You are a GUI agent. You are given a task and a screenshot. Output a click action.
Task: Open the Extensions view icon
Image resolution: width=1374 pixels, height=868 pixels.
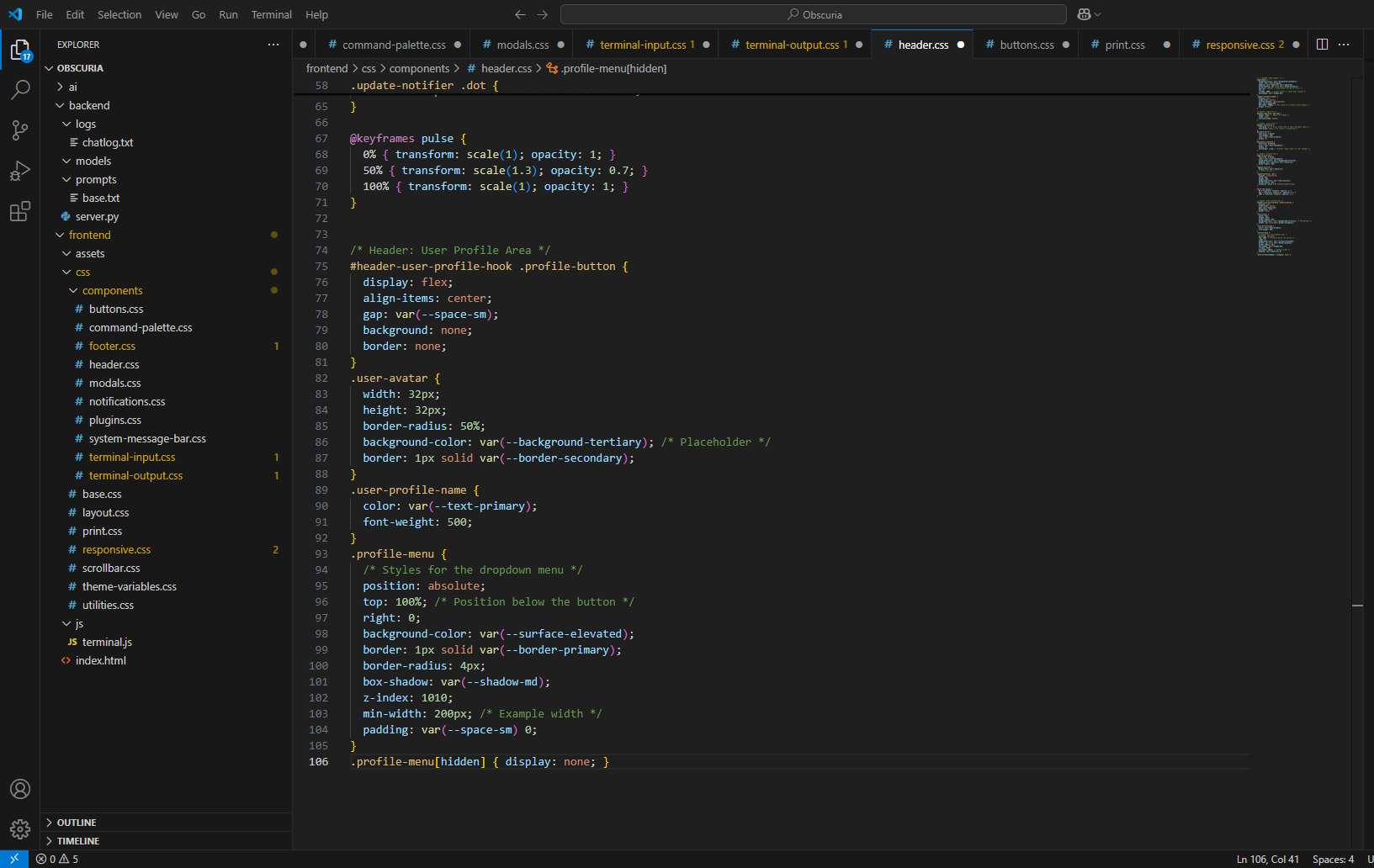click(20, 211)
